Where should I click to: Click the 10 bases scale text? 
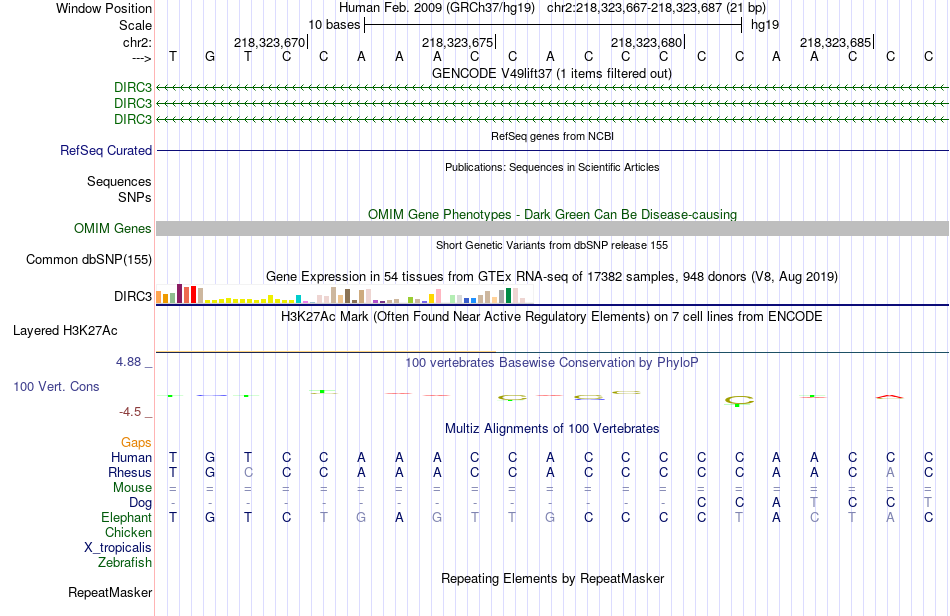pyautogui.click(x=334, y=25)
